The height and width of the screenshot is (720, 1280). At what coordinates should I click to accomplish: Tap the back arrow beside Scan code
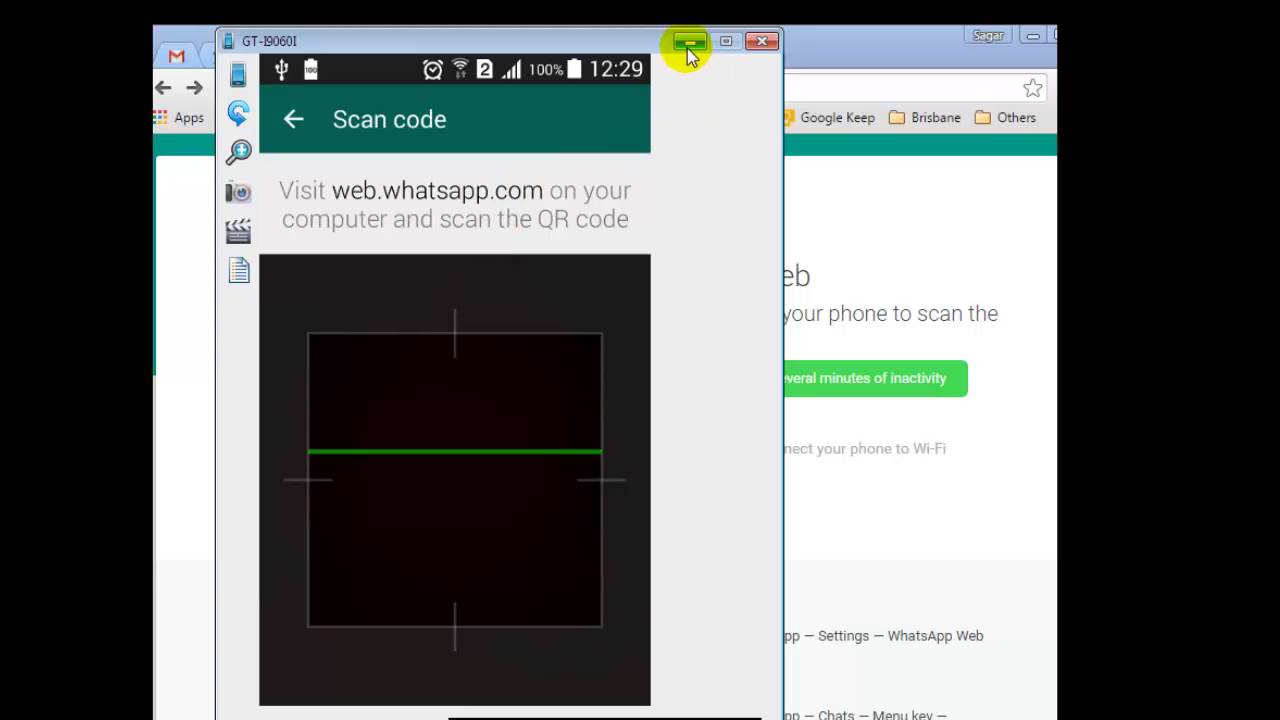coord(293,119)
